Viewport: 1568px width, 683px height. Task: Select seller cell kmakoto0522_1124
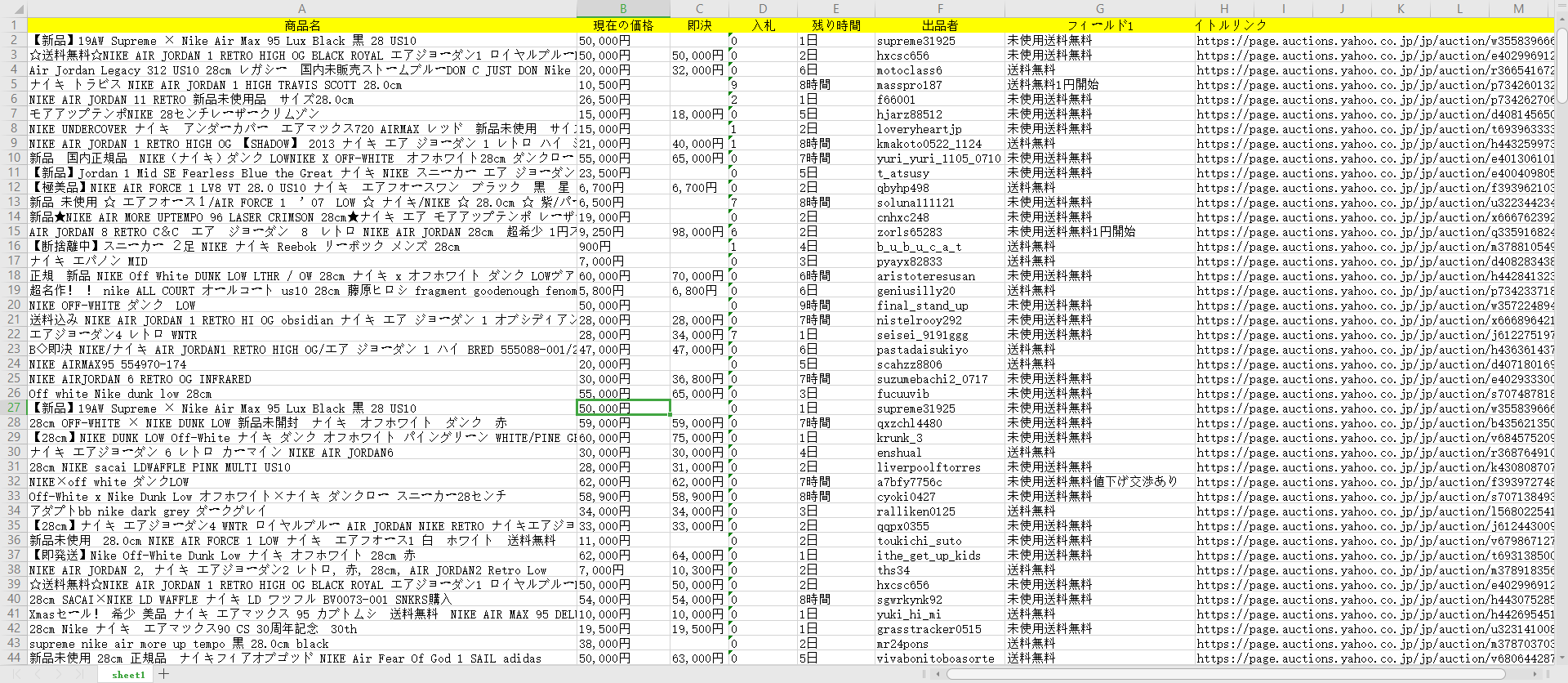939,144
